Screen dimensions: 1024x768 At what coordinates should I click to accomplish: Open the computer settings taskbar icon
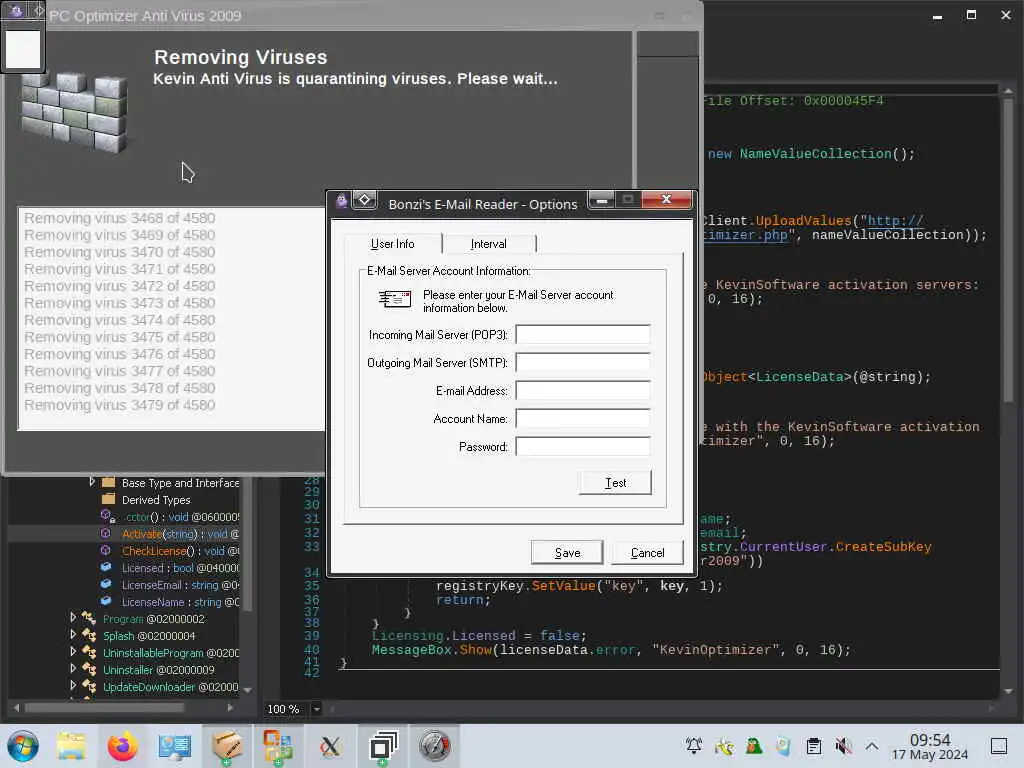click(174, 746)
